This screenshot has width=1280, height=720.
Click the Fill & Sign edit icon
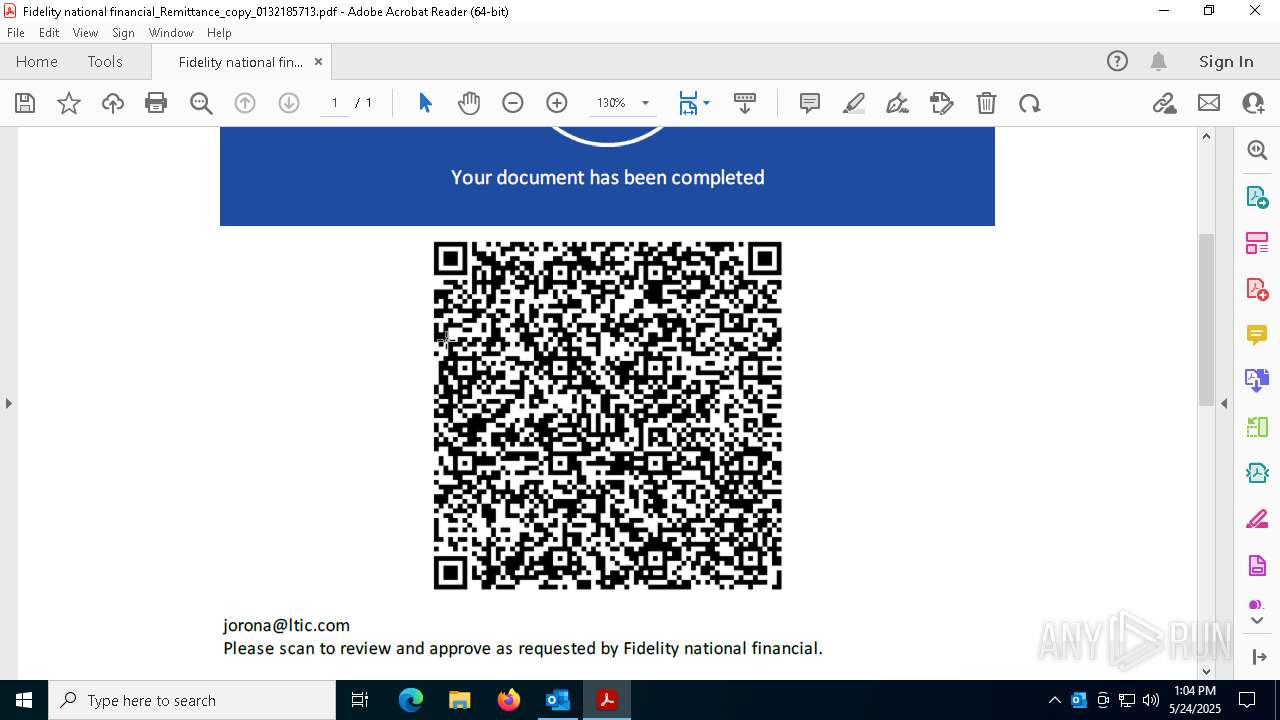tap(942, 103)
